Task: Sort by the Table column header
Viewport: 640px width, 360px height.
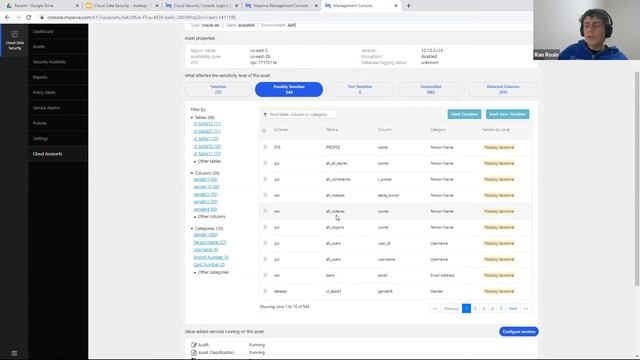Action: (331, 130)
